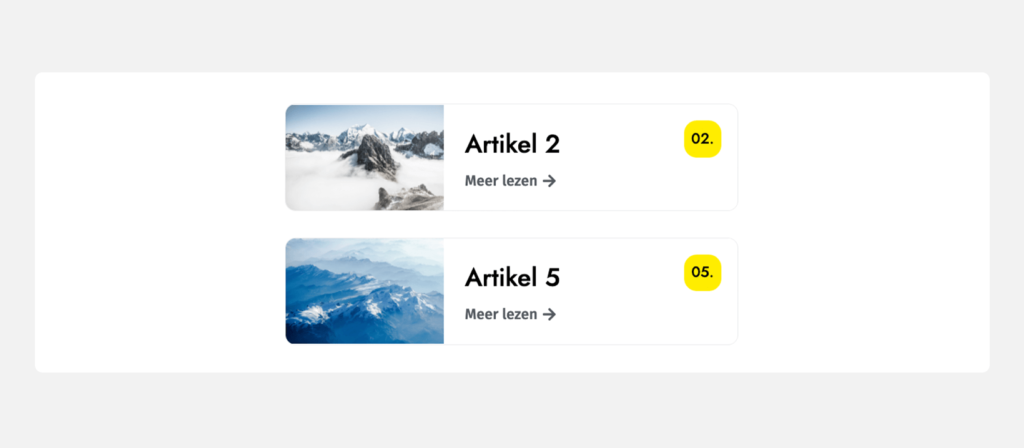Click empty space between Artikel 2 title and badge
The height and width of the screenshot is (448, 1024).
click(620, 144)
